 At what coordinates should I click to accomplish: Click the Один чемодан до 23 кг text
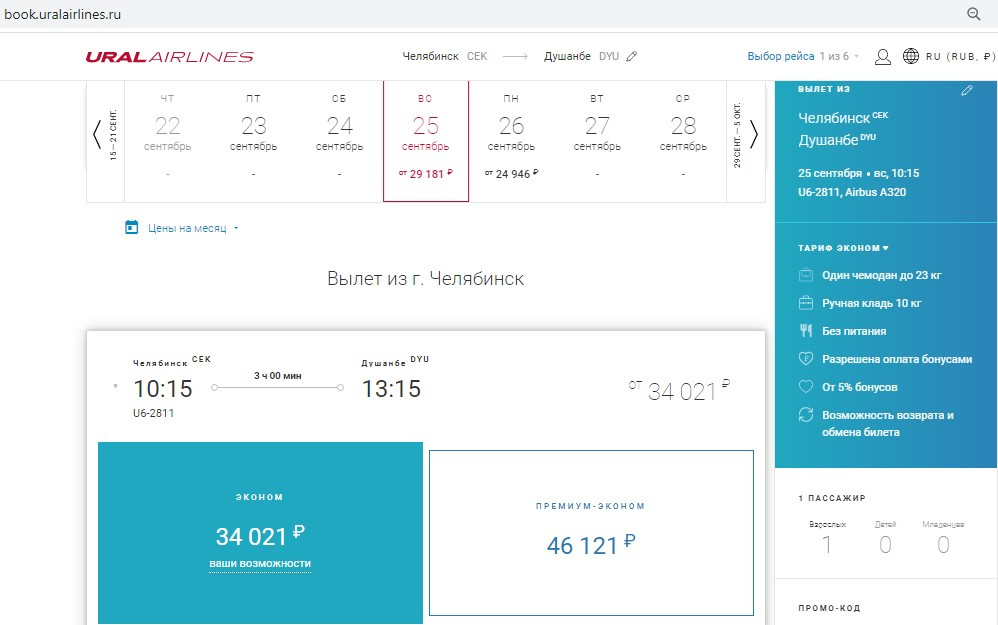pyautogui.click(x=882, y=275)
